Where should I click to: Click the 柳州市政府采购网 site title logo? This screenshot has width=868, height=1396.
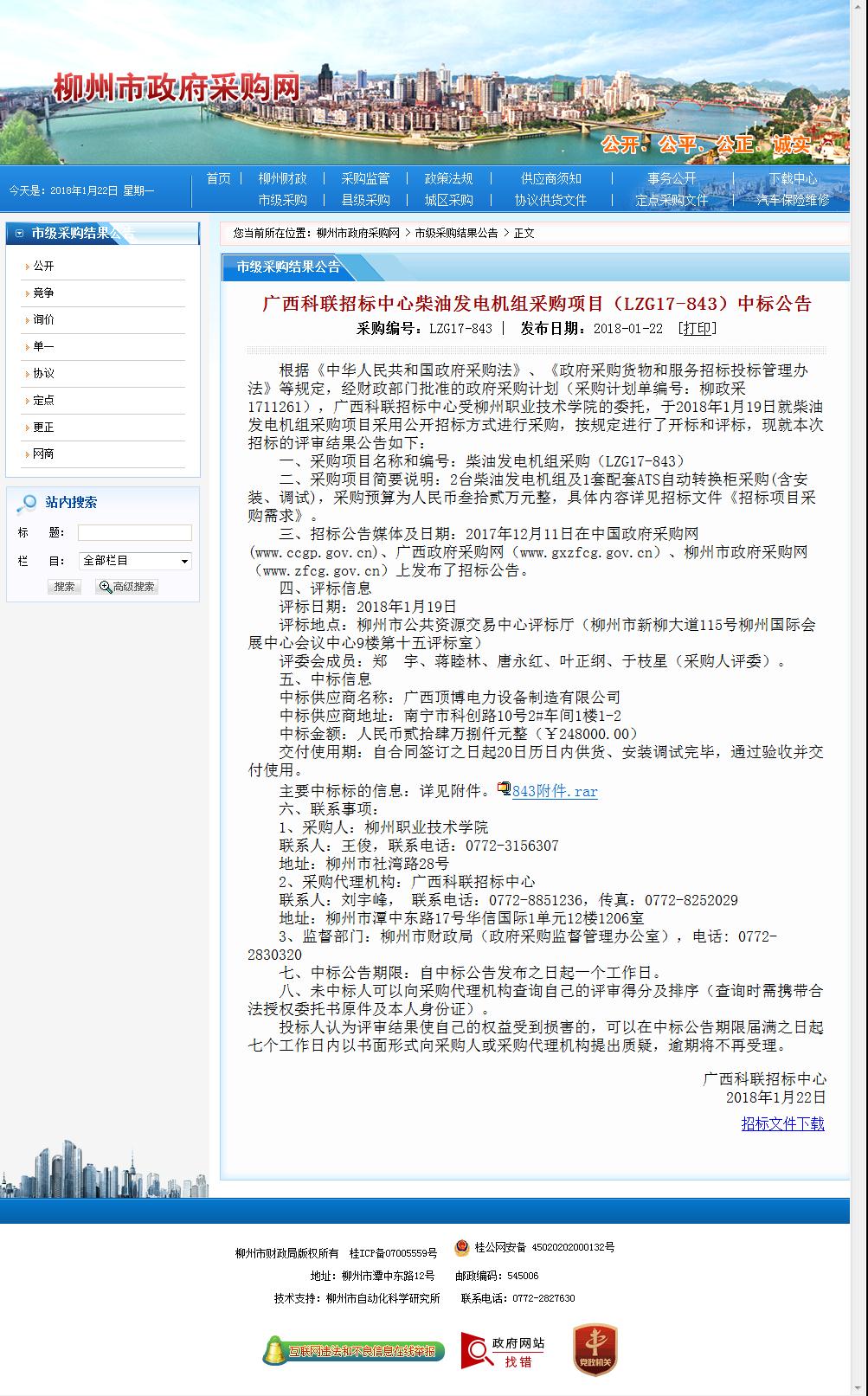[177, 87]
